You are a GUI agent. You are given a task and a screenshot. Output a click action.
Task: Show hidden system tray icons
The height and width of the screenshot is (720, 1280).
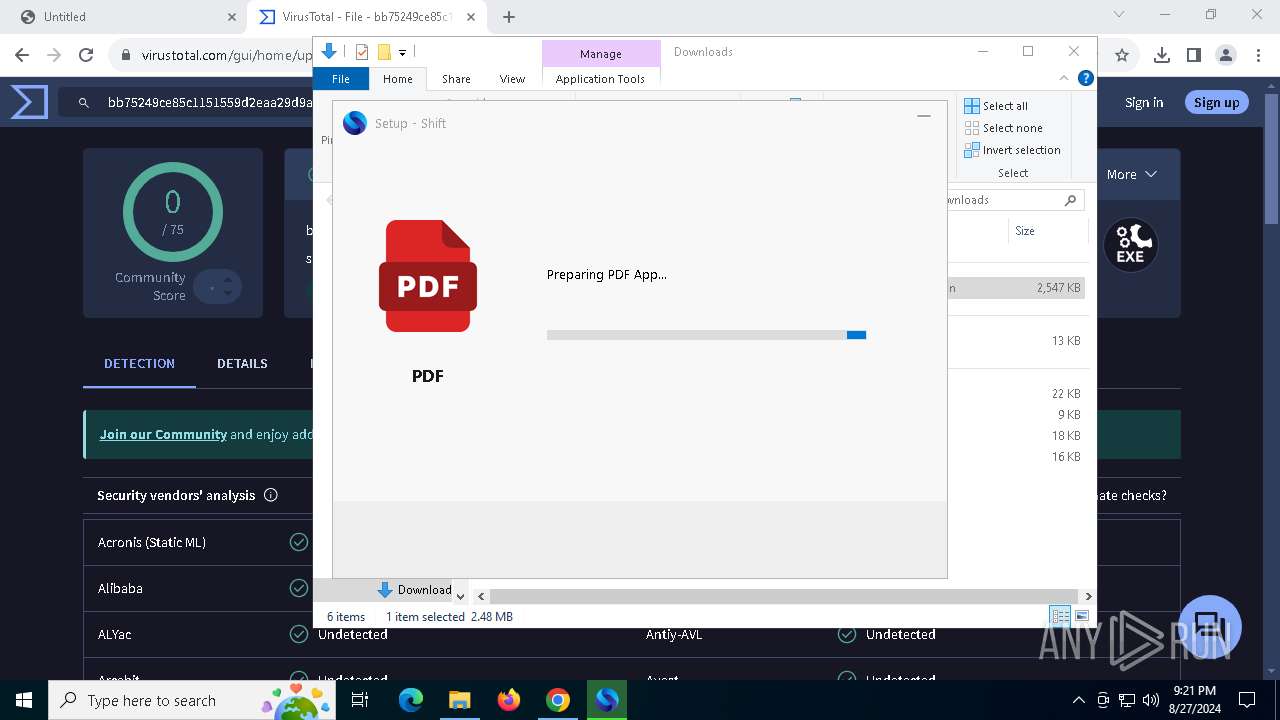pos(1078,700)
